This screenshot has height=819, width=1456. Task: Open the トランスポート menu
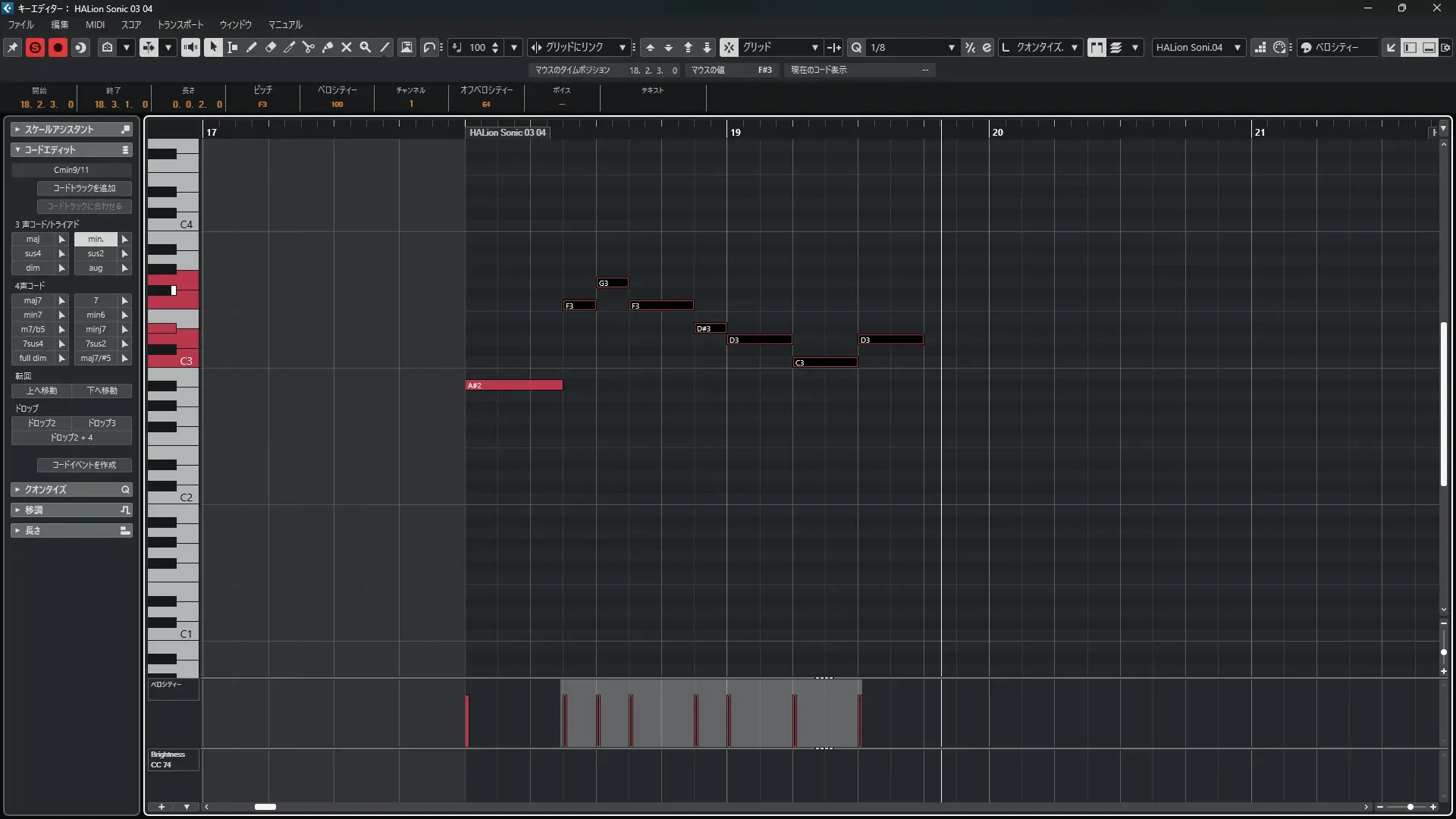[x=180, y=24]
